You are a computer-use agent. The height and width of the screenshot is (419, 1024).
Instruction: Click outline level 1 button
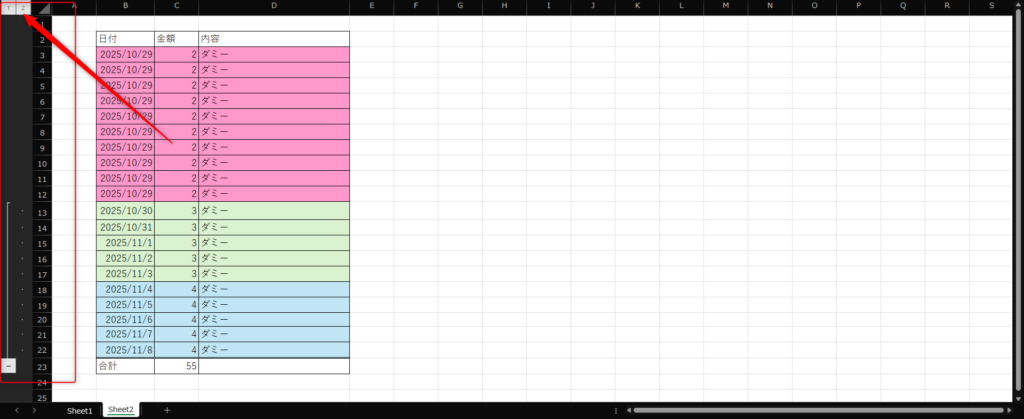click(7, 8)
